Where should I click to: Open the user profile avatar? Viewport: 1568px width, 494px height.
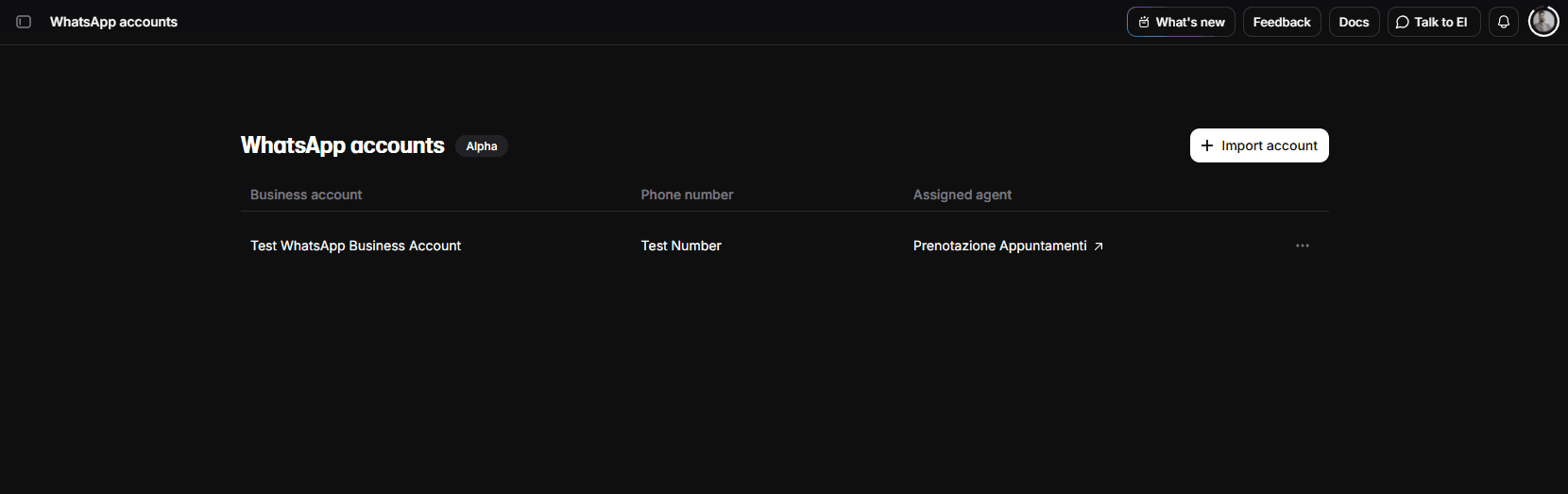pyautogui.click(x=1543, y=22)
